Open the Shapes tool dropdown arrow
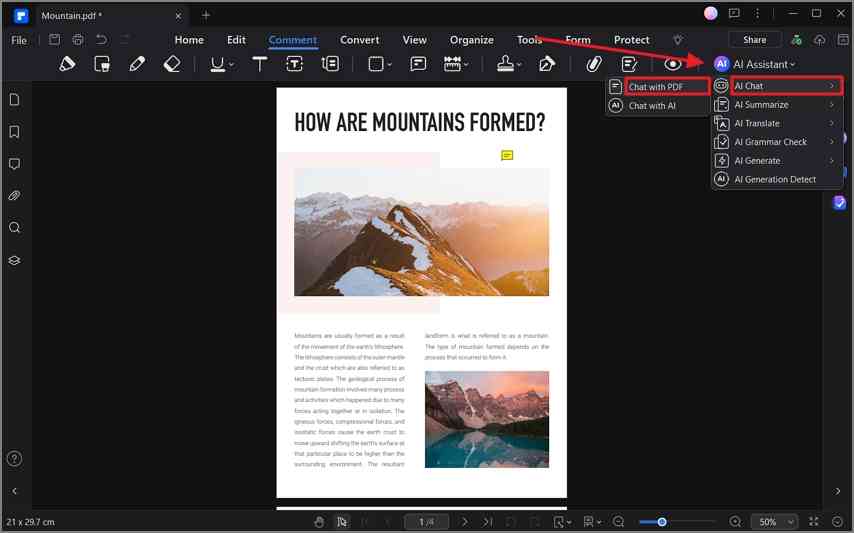This screenshot has width=854, height=533. pos(389,65)
